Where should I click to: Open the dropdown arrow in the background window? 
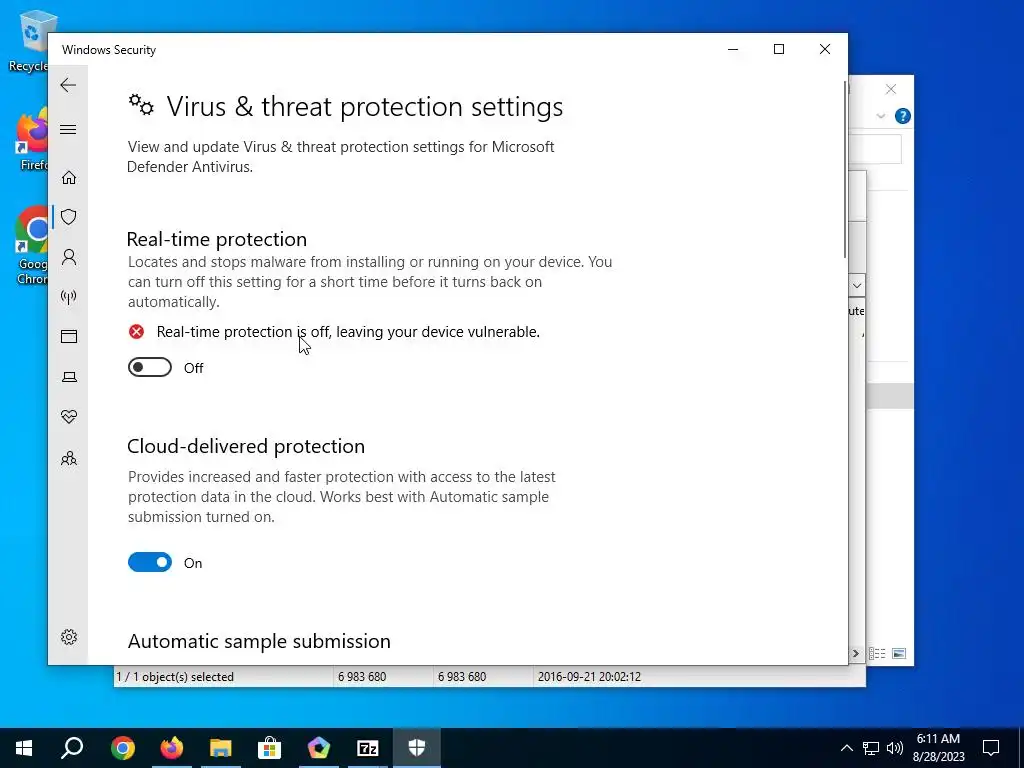857,285
